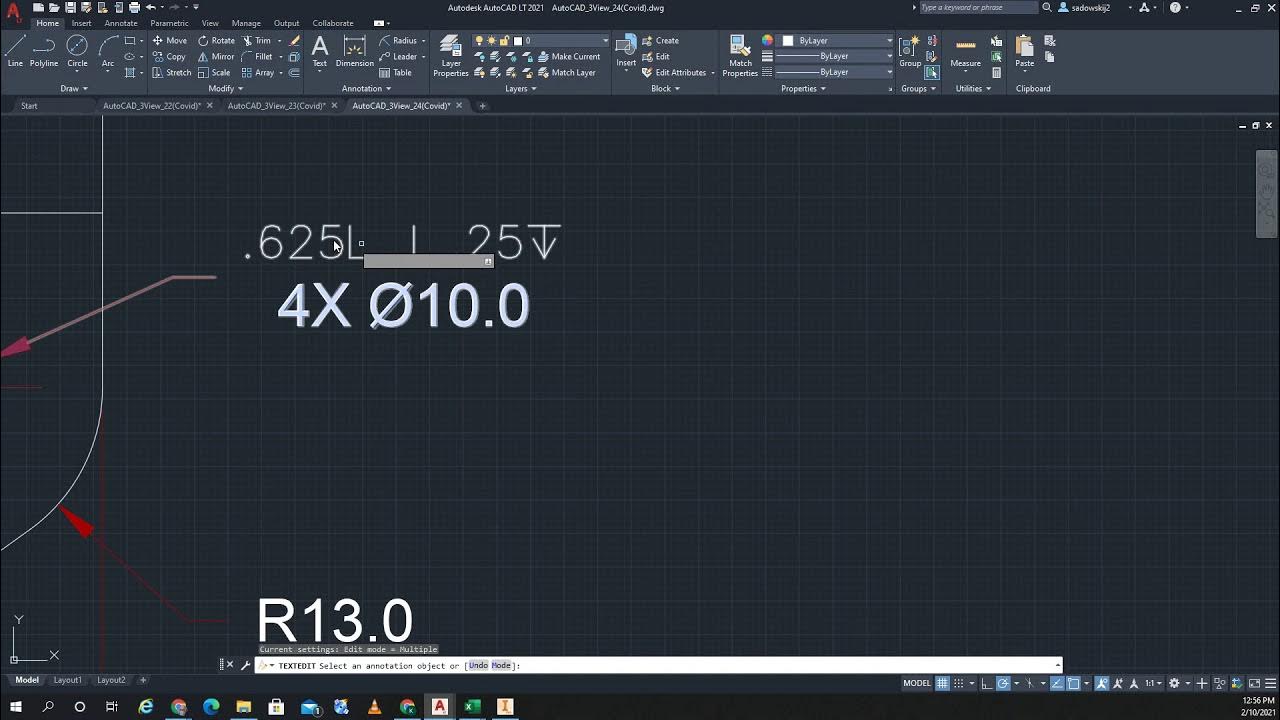Toggle snap mode in status bar
This screenshot has height=720, width=1280.
(x=959, y=684)
